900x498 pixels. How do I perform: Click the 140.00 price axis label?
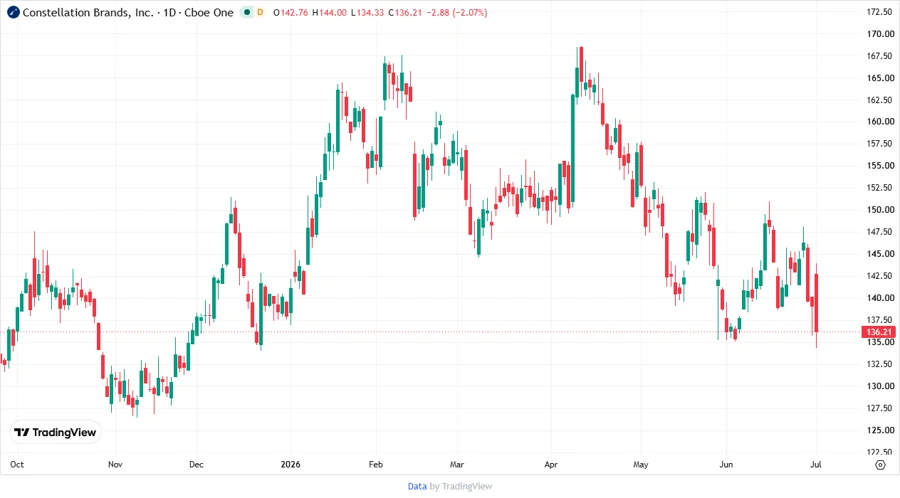point(879,298)
